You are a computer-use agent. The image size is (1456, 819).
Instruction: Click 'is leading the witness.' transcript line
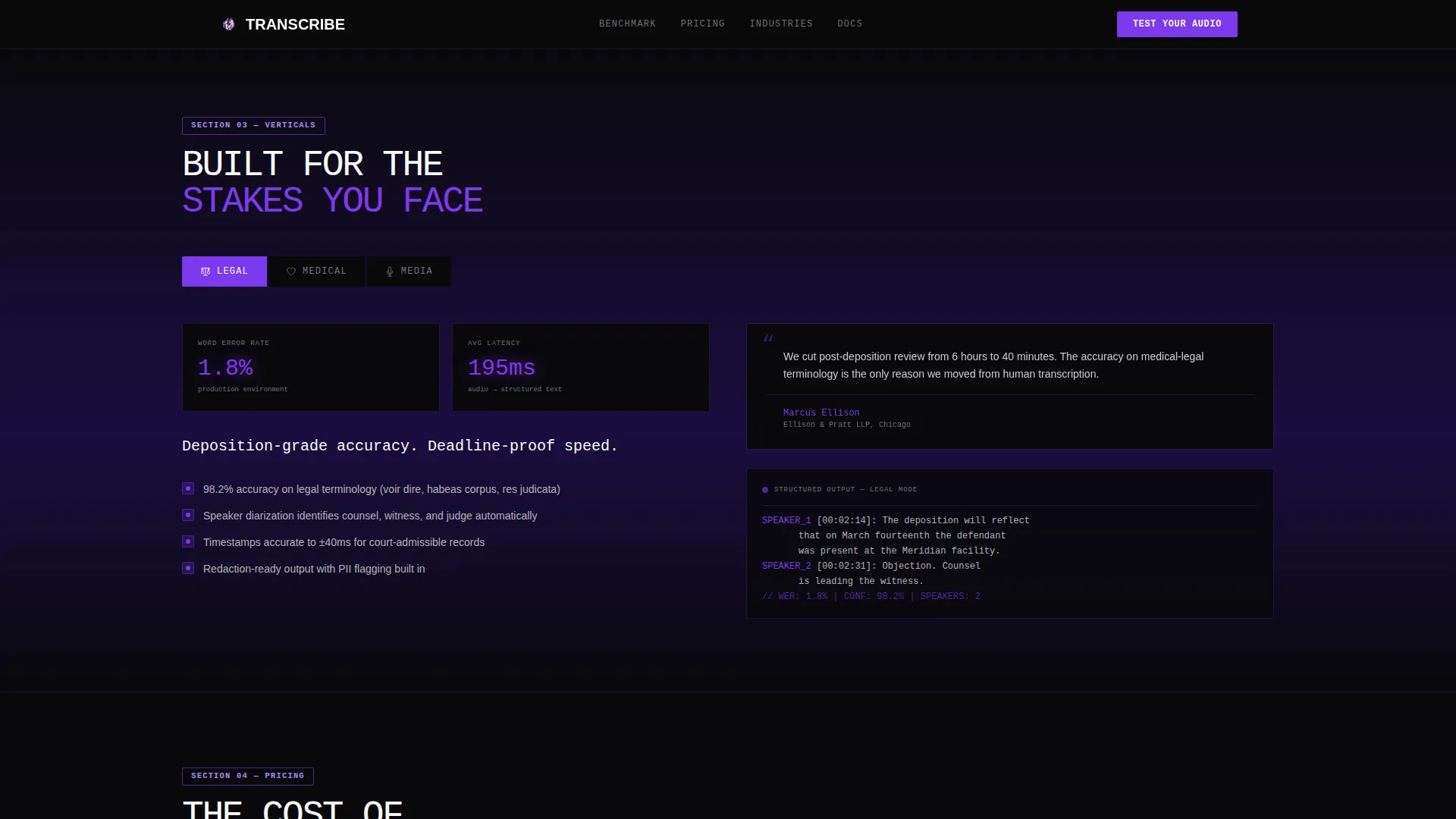[861, 581]
